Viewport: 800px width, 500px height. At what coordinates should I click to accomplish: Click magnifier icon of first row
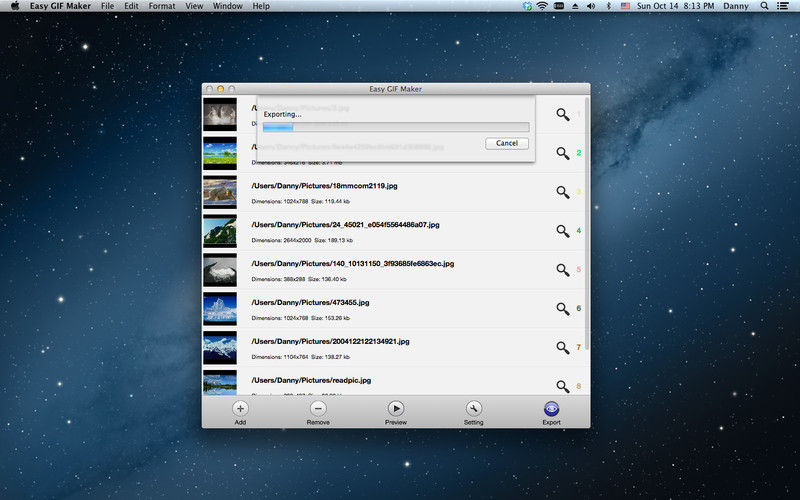[x=563, y=114]
